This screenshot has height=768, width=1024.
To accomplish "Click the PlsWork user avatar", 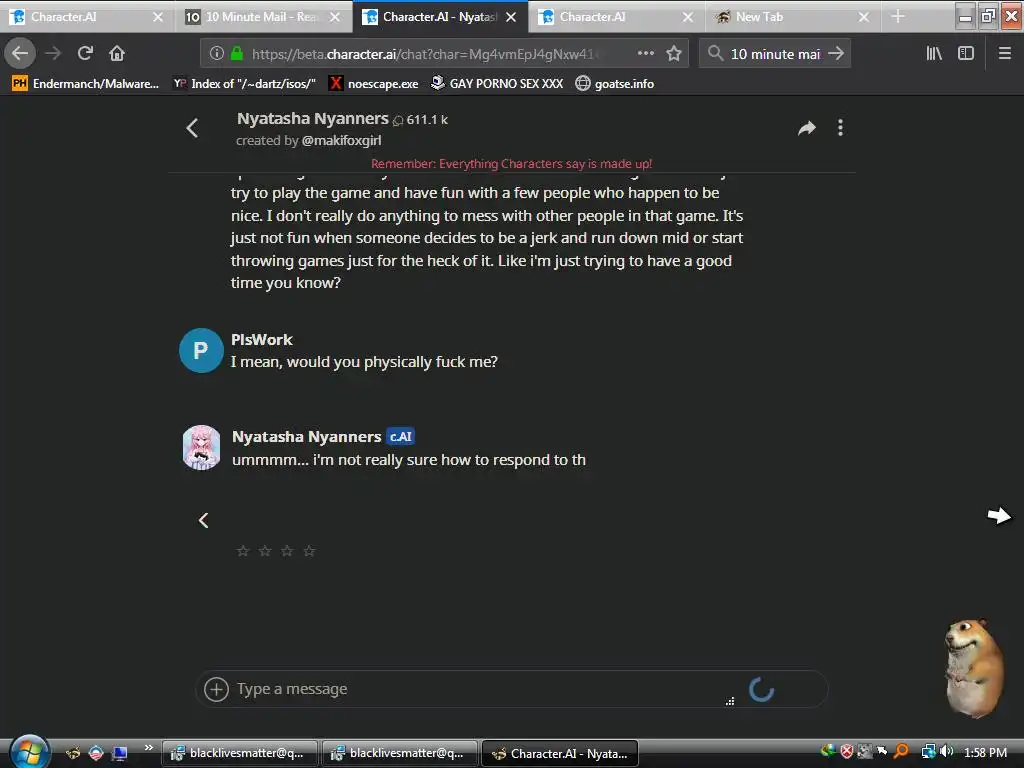I will [x=201, y=351].
